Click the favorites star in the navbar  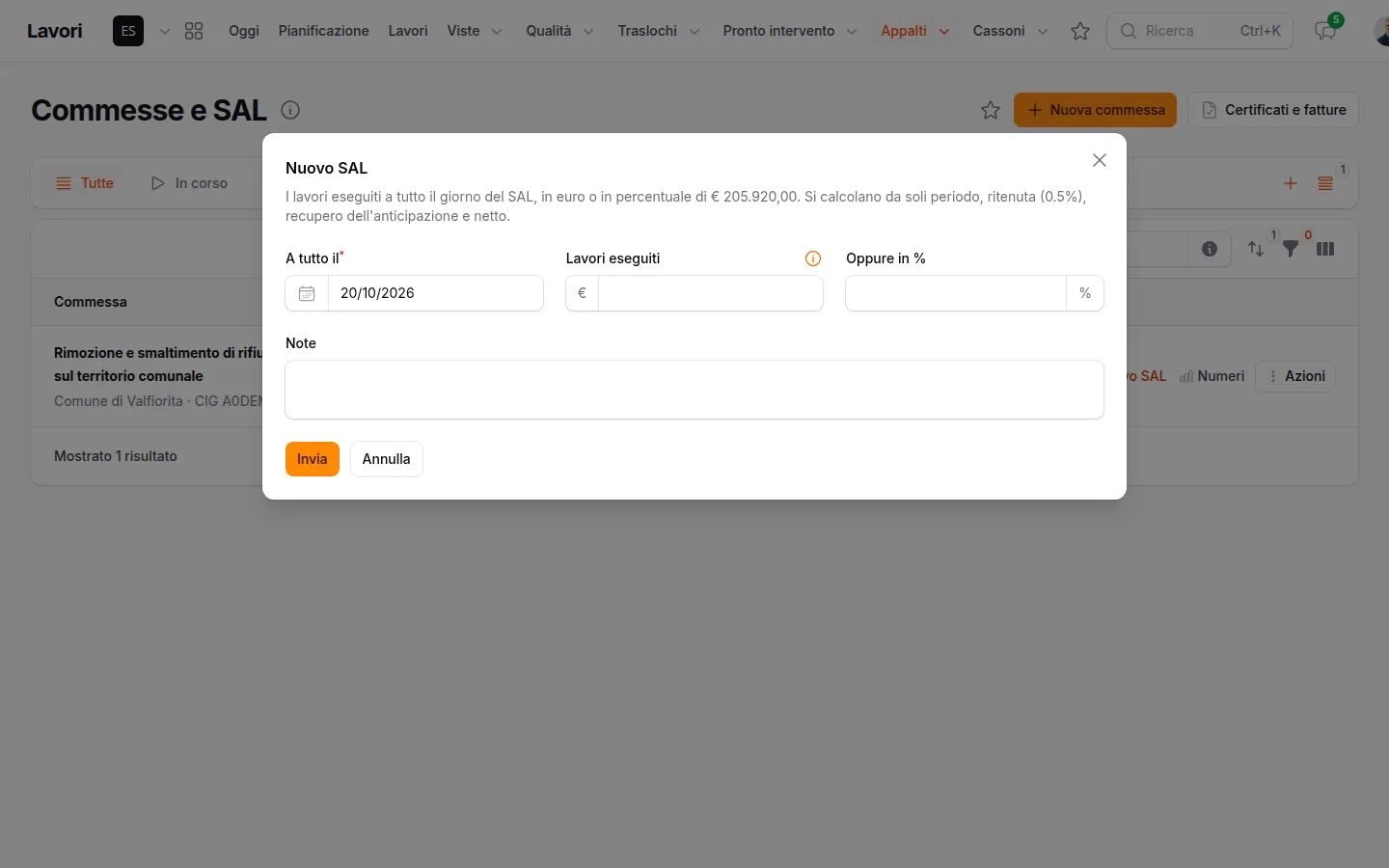1080,31
